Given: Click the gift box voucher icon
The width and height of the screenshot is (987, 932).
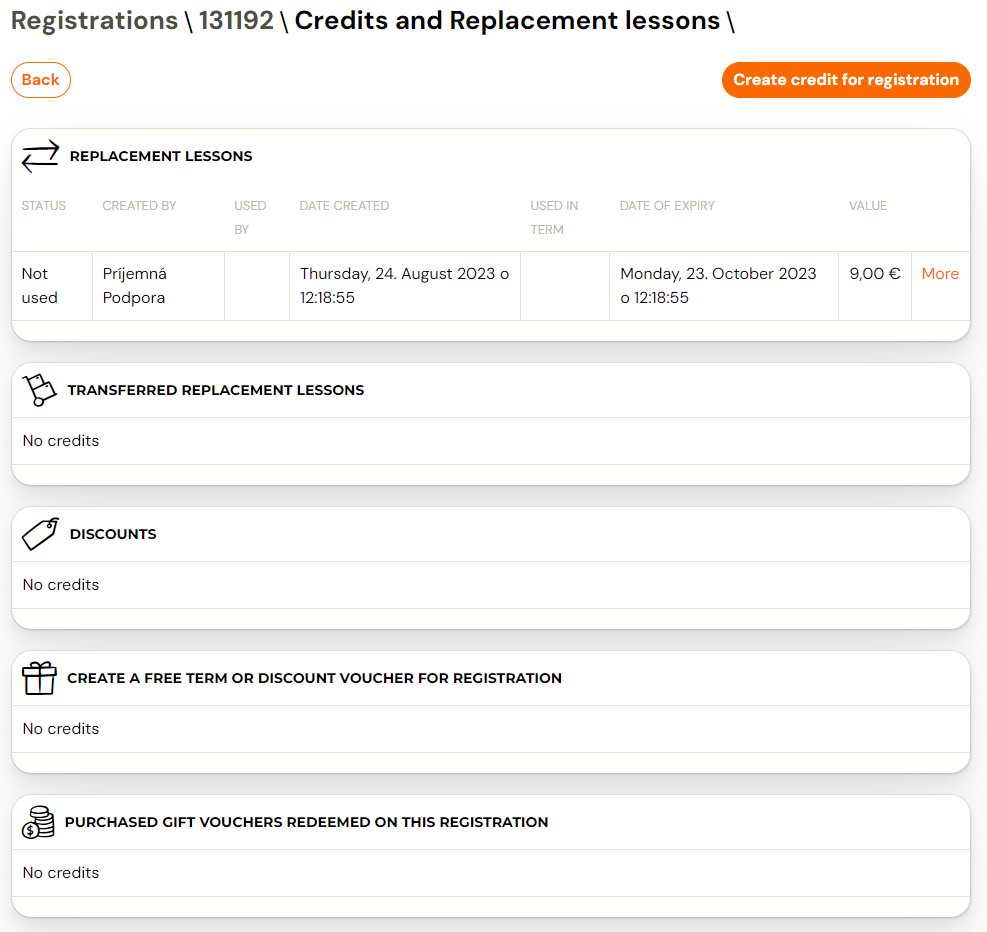Looking at the screenshot, I should pos(39,678).
